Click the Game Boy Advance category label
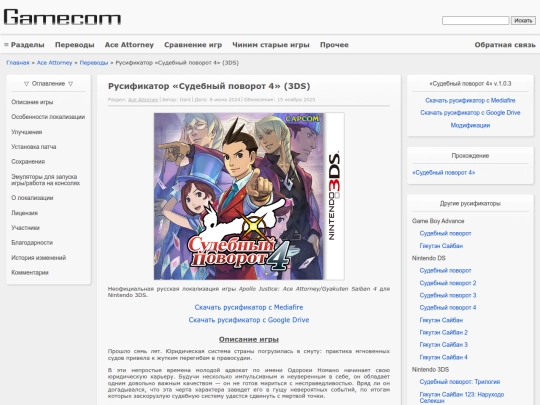This screenshot has height=405, width=540. (x=438, y=221)
